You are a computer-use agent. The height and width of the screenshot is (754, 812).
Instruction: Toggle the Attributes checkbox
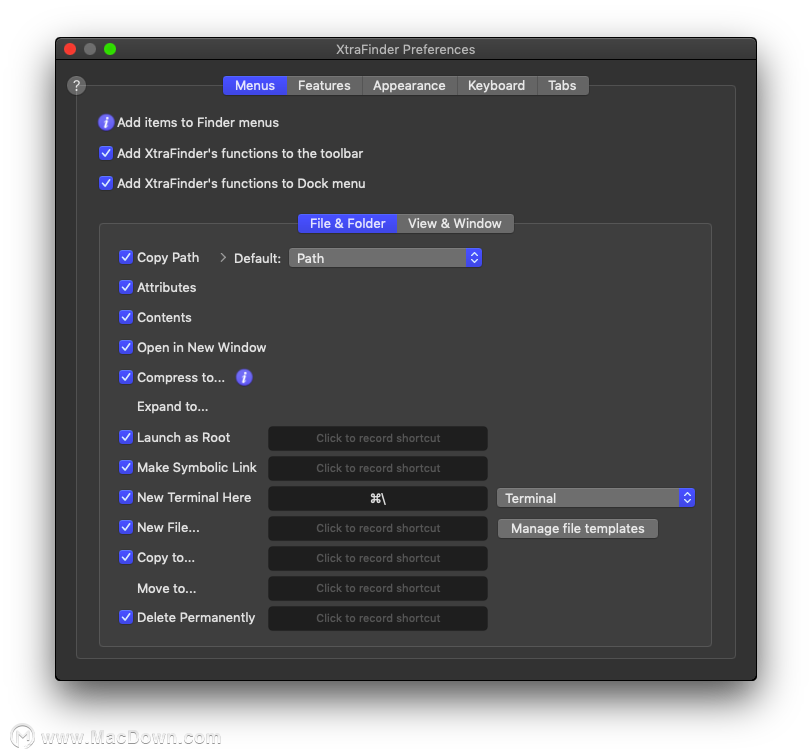pos(126,287)
